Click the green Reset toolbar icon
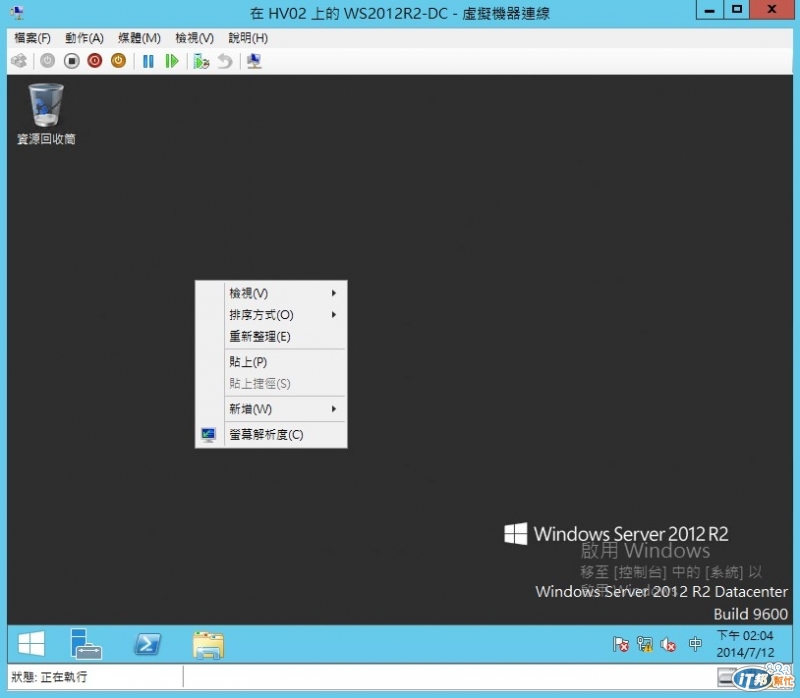The image size is (800, 698). [172, 61]
